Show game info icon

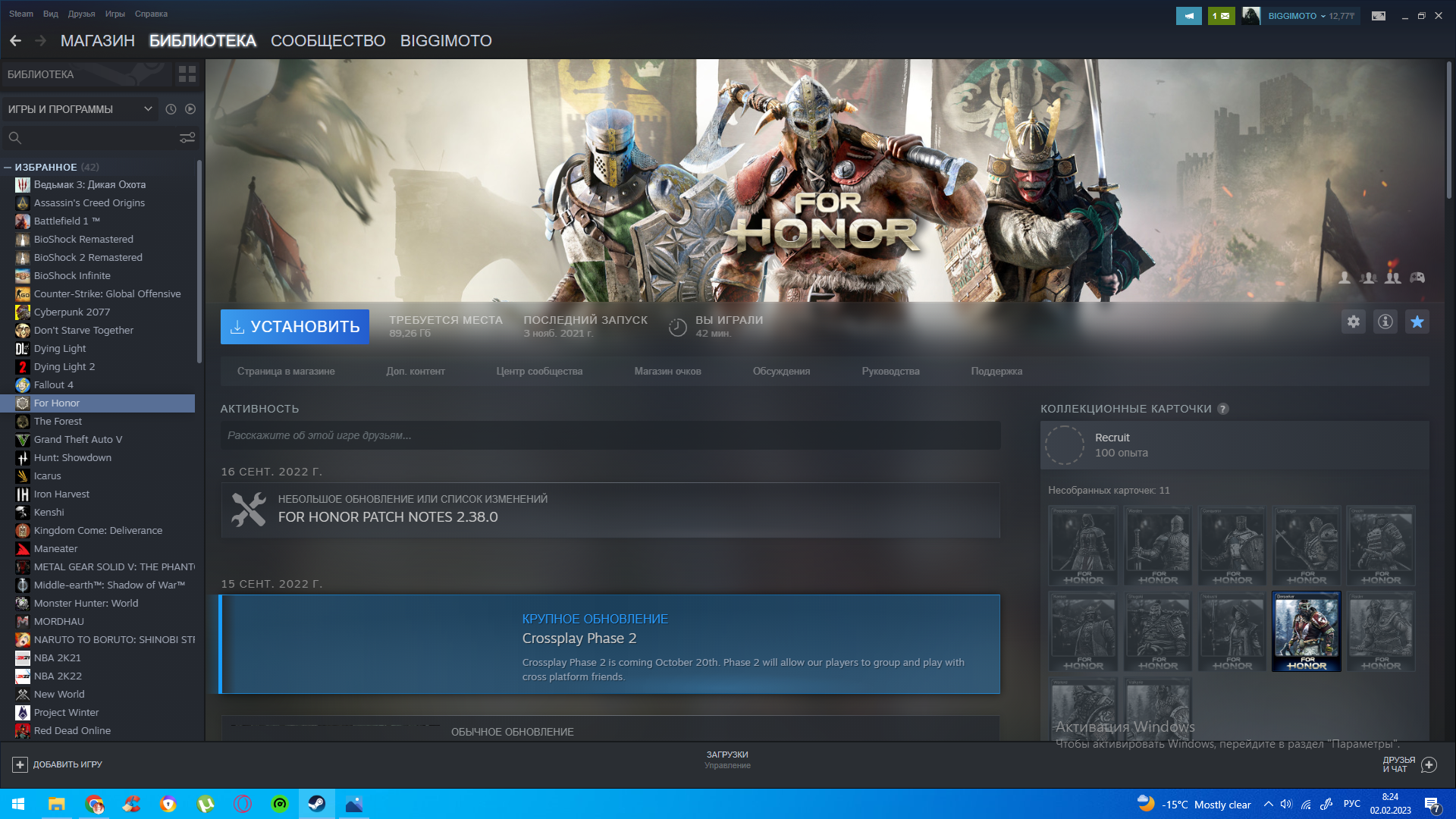(x=1385, y=322)
